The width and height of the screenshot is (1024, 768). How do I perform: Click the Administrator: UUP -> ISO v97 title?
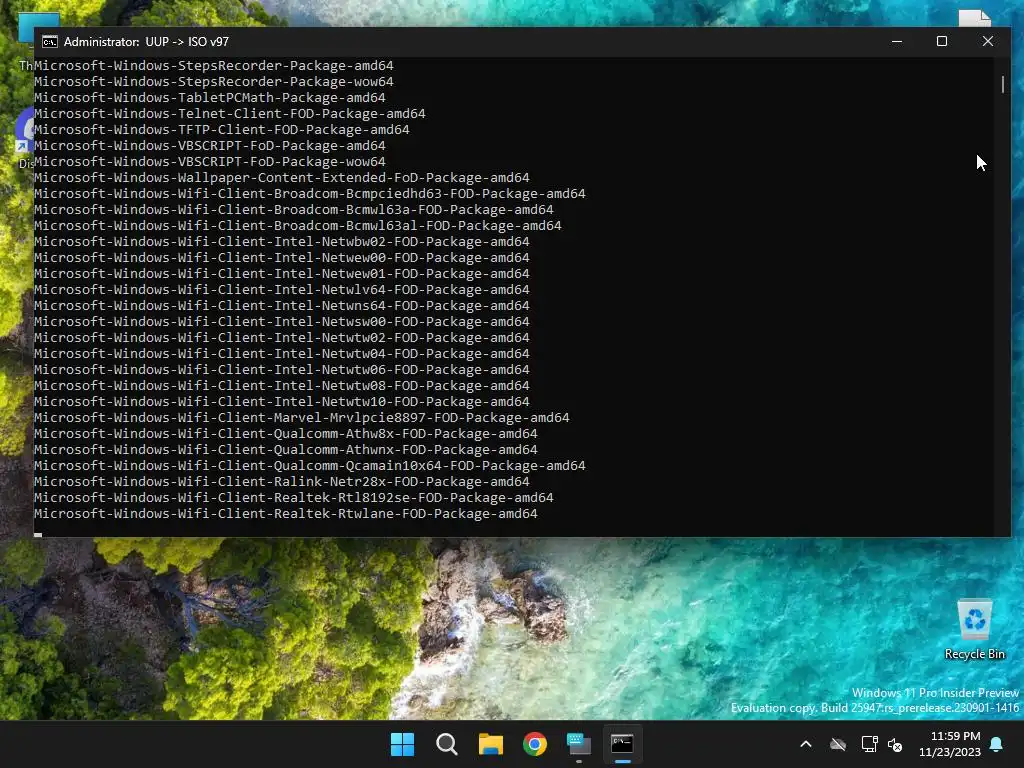[146, 42]
